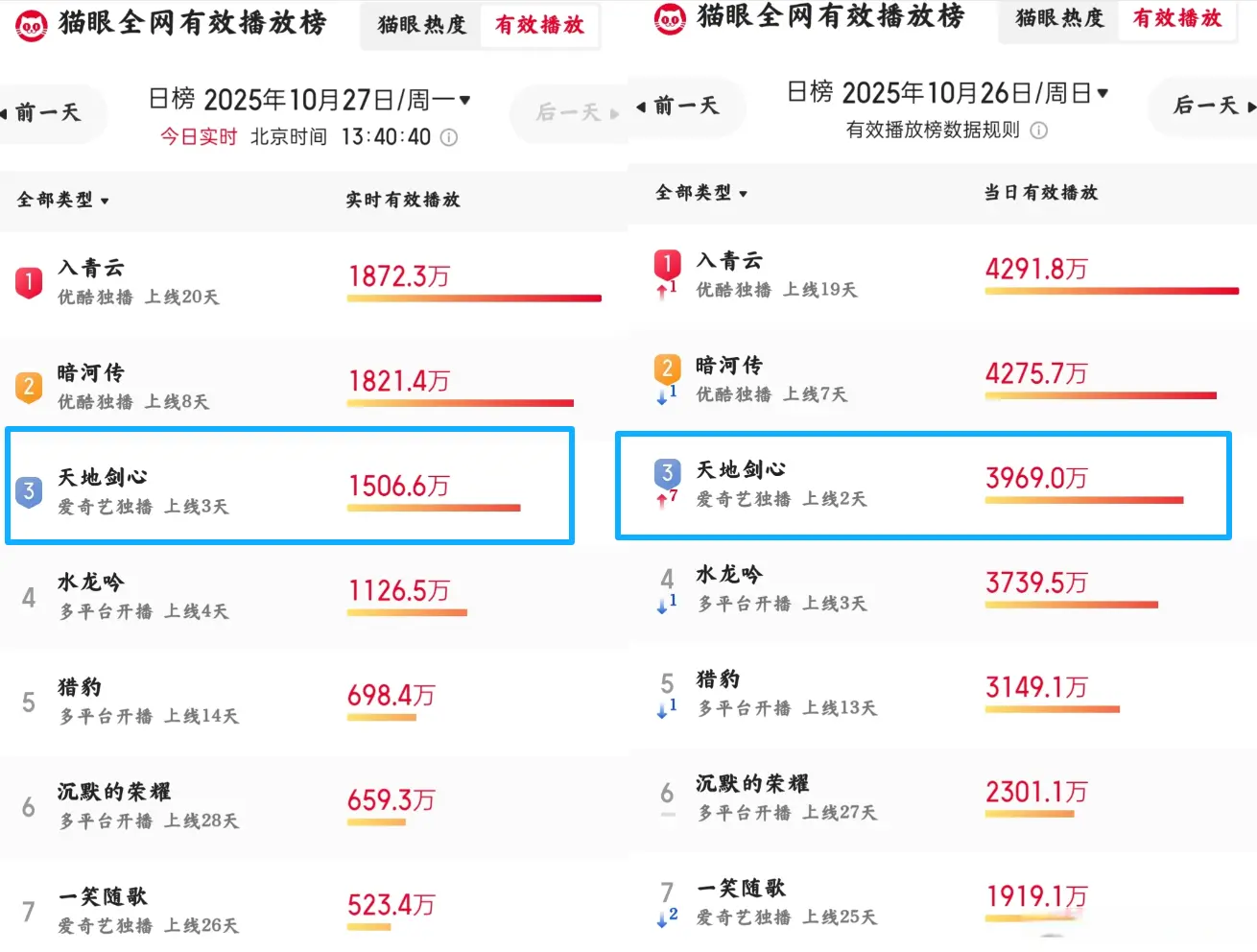The image size is (1257, 952).
Task: Click the red rank 1 badge for 入青云 上线20天
Action: tap(29, 282)
